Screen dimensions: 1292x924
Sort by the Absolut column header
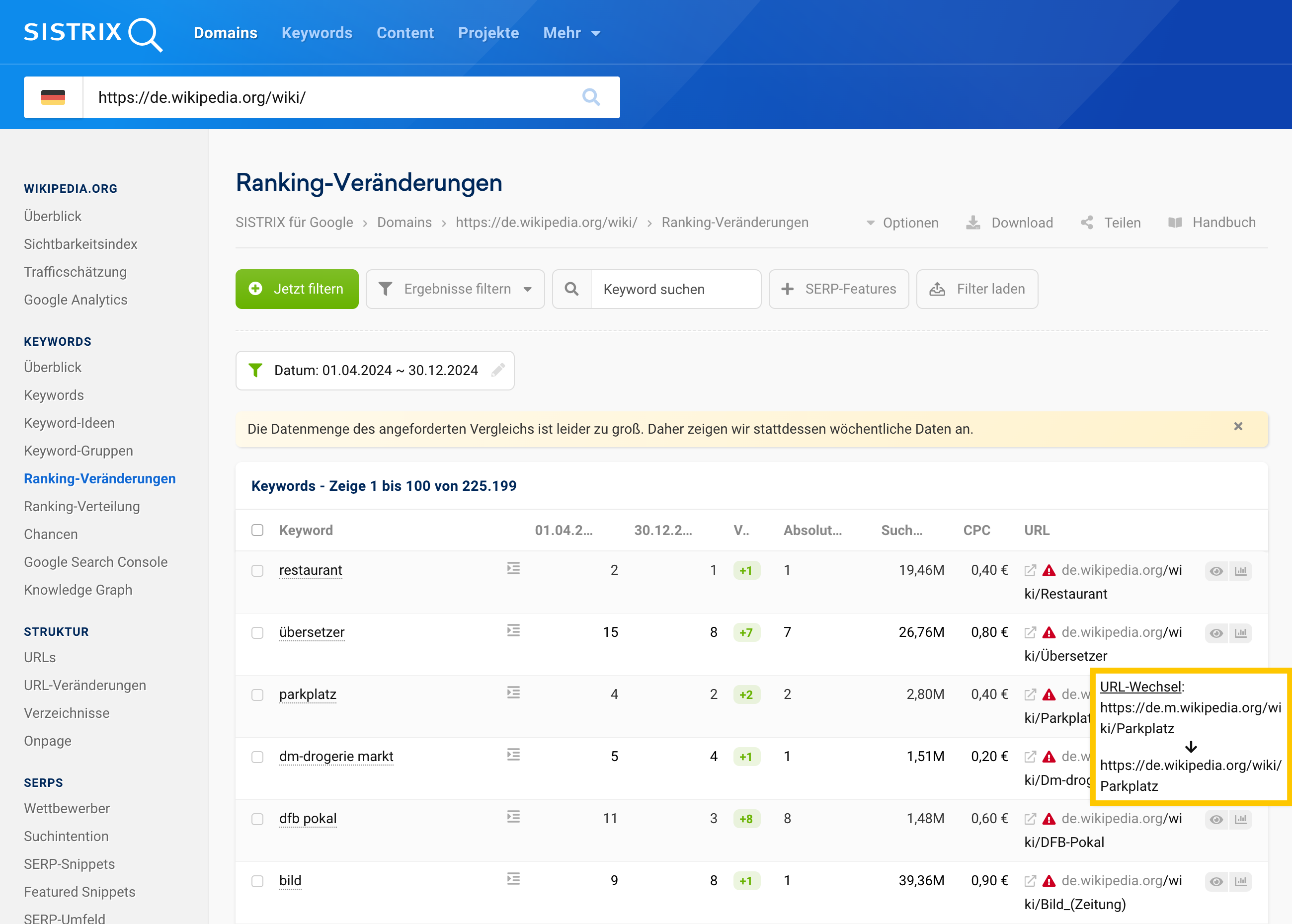(x=812, y=530)
